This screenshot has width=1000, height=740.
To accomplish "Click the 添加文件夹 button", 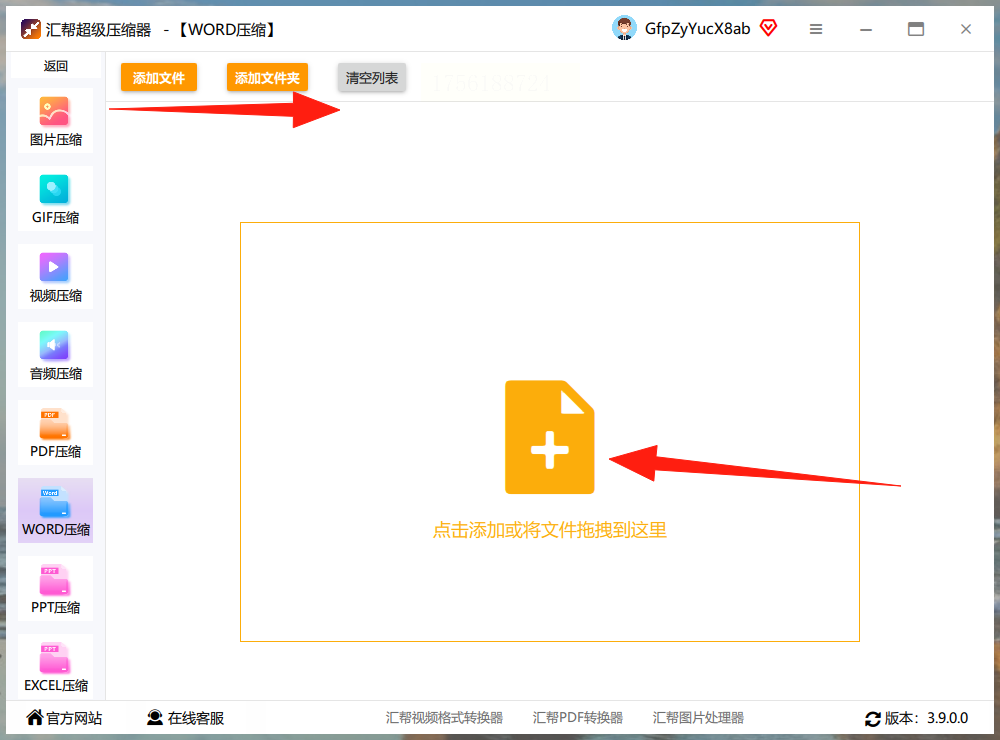I will (267, 78).
